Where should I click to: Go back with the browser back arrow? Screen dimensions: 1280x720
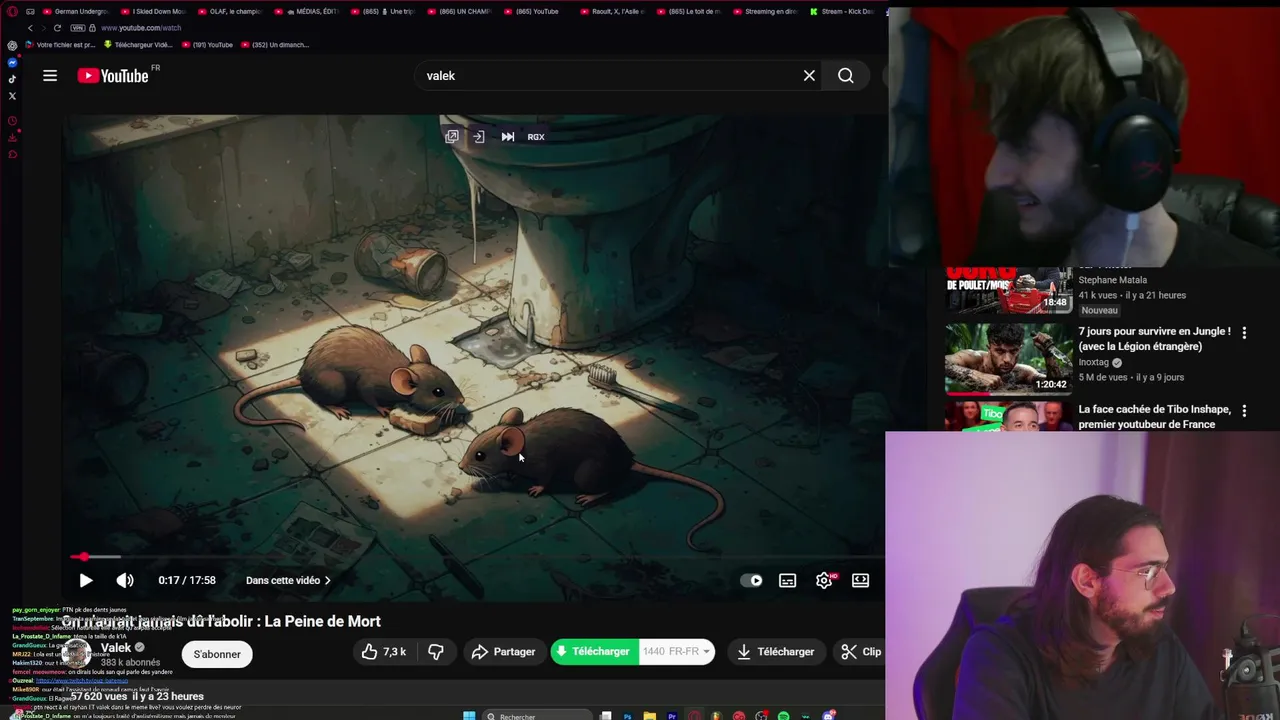(x=30, y=28)
